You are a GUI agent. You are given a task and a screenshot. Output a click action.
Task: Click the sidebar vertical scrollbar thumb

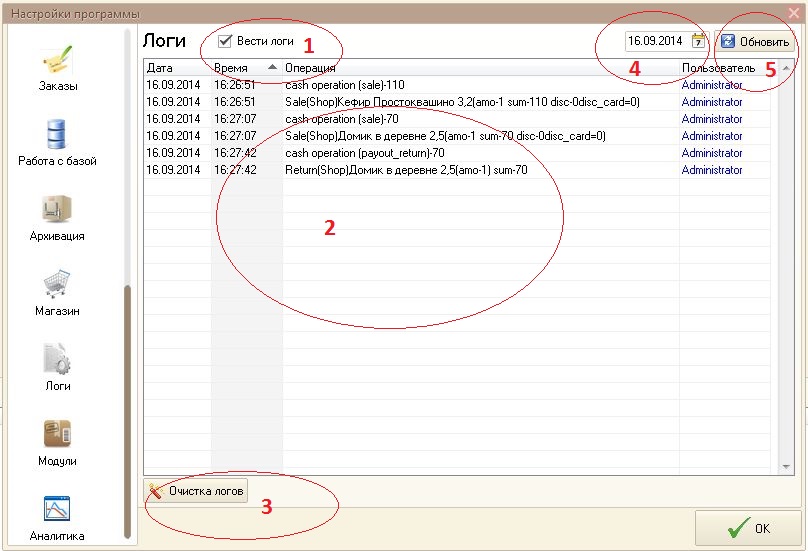coord(127,411)
